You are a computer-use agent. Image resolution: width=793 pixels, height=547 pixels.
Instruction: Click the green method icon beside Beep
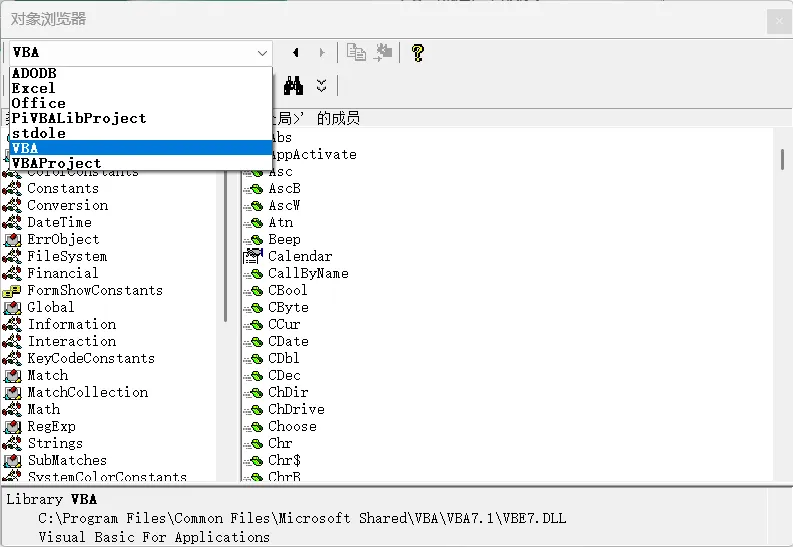pyautogui.click(x=254, y=240)
